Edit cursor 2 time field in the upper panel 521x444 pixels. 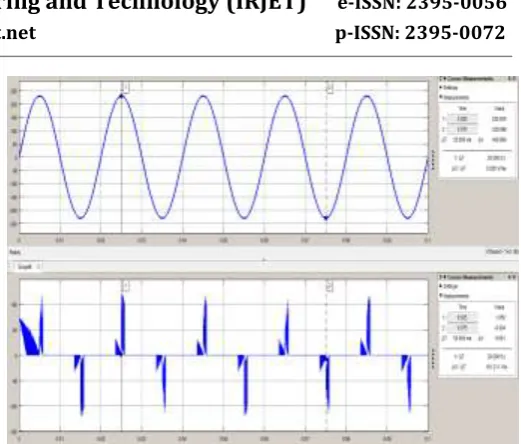462,129
